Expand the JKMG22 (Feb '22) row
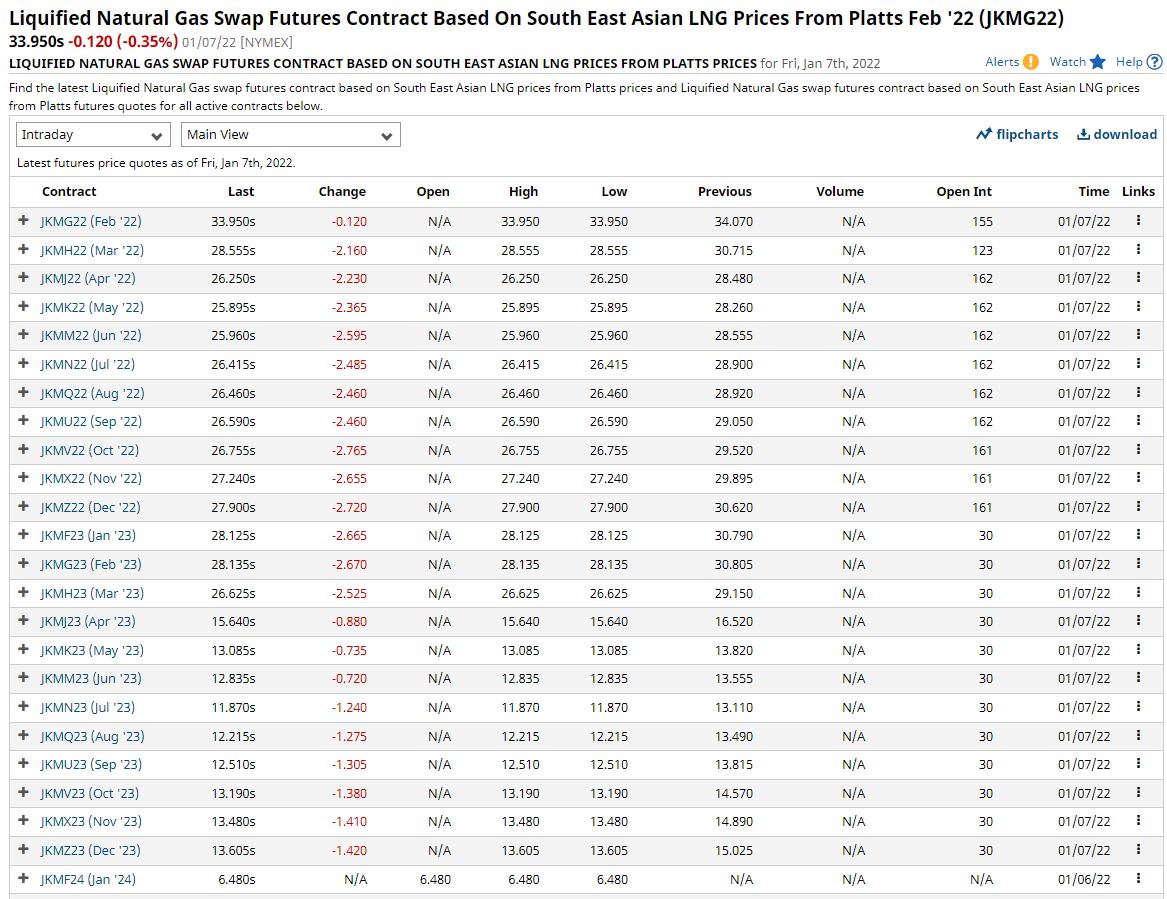The height and width of the screenshot is (899, 1167). (23, 220)
